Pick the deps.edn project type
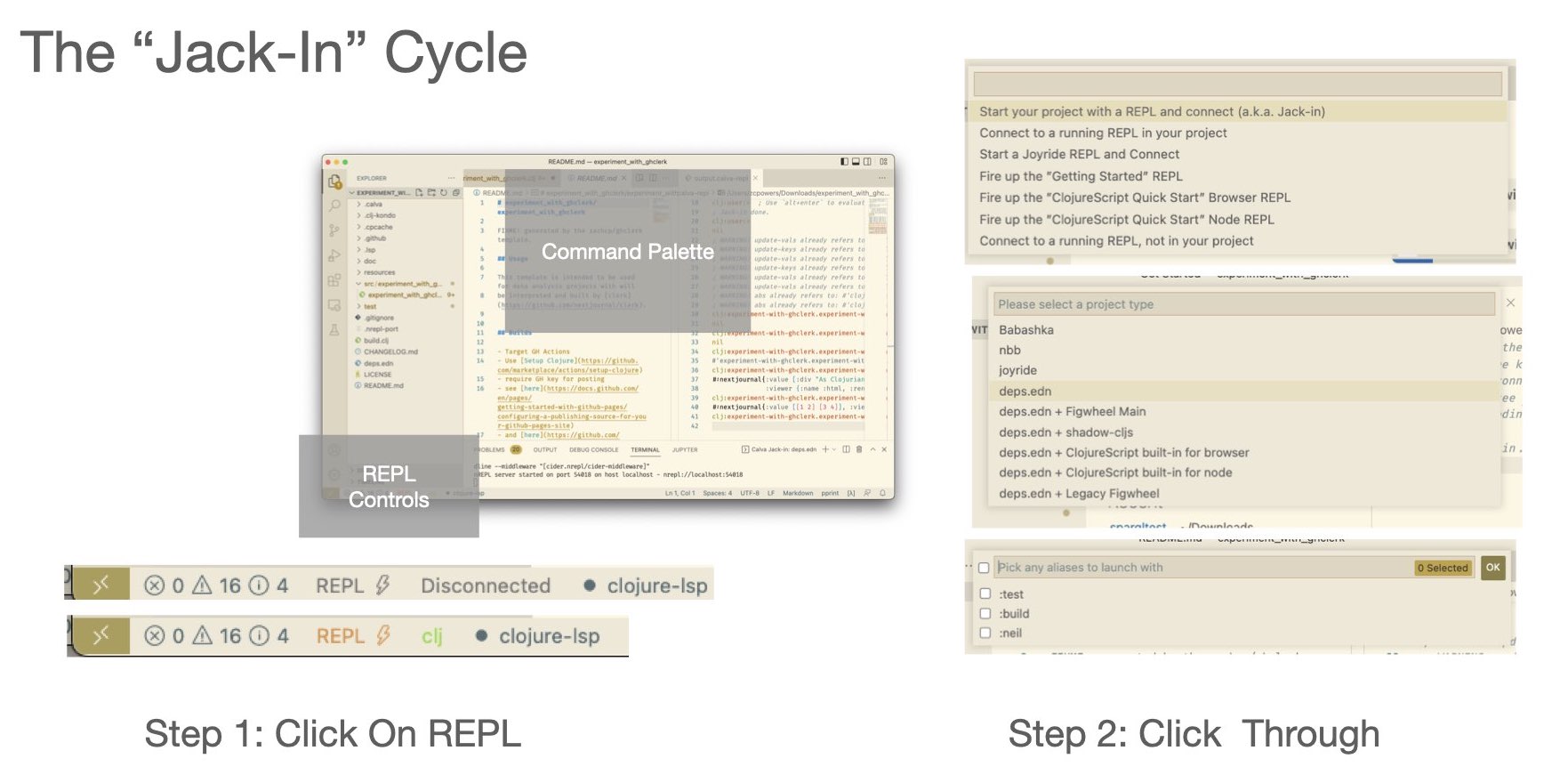The height and width of the screenshot is (783, 1568). [x=1244, y=391]
